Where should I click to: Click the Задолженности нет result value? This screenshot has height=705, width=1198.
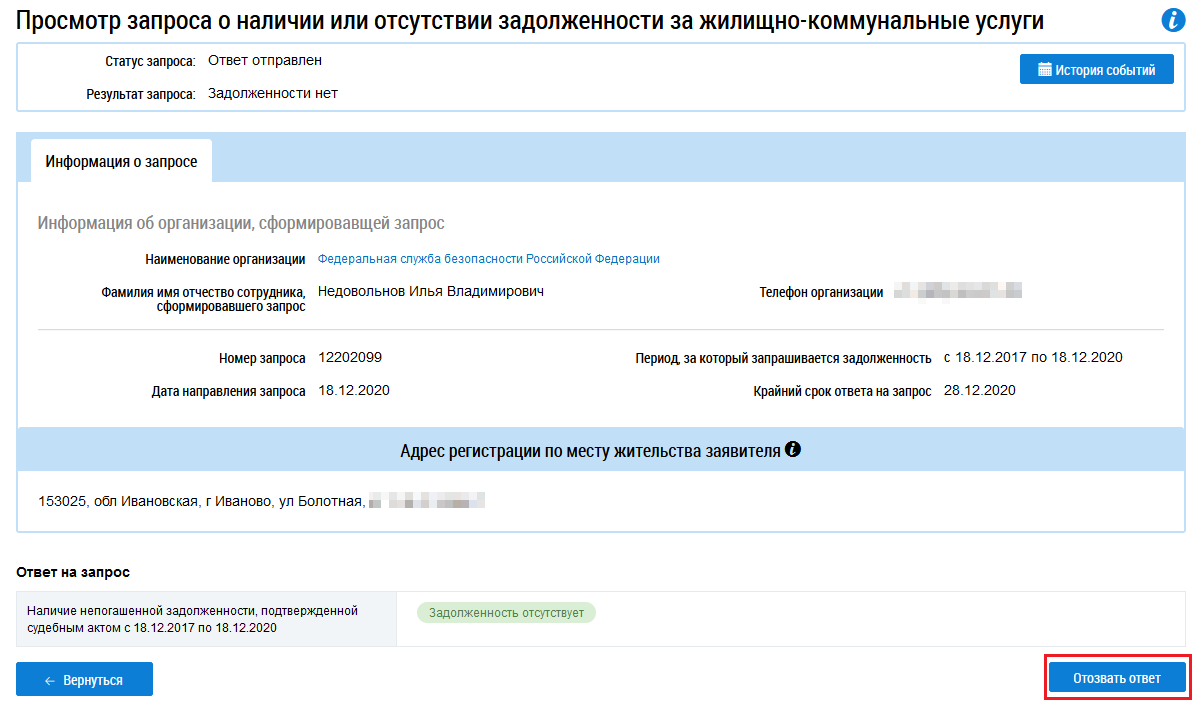click(x=273, y=94)
